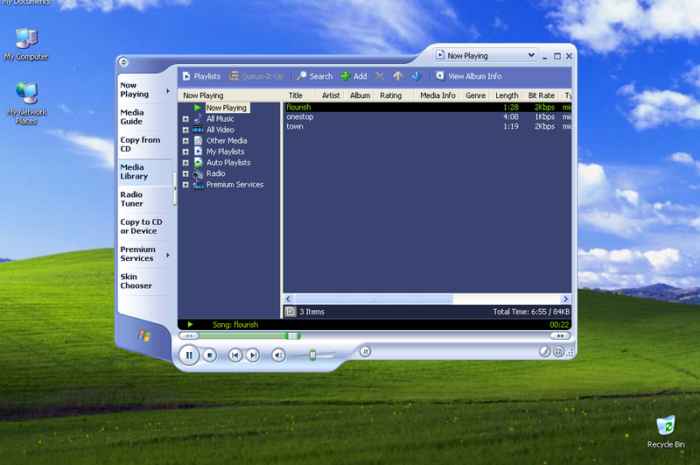Image resolution: width=700 pixels, height=465 pixels.
Task: Adjust the volume slider knob
Action: point(312,355)
